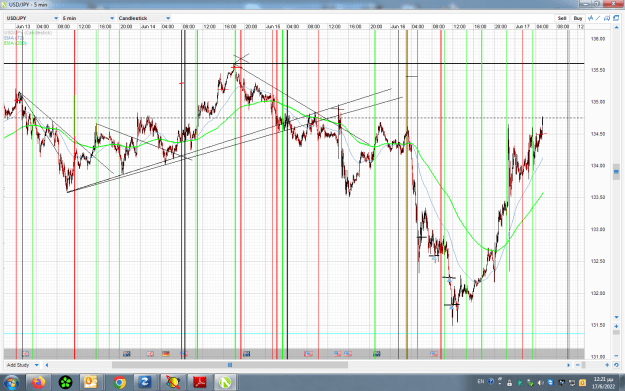Click the price-axis scroll up arrow

click(x=617, y=27)
